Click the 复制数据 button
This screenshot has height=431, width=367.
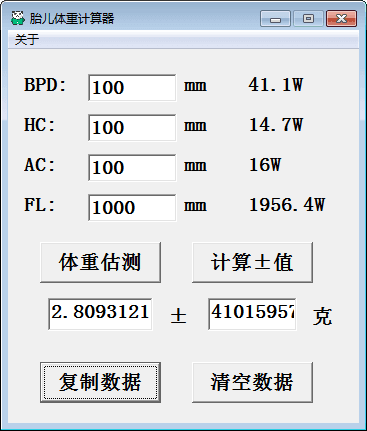[100, 382]
